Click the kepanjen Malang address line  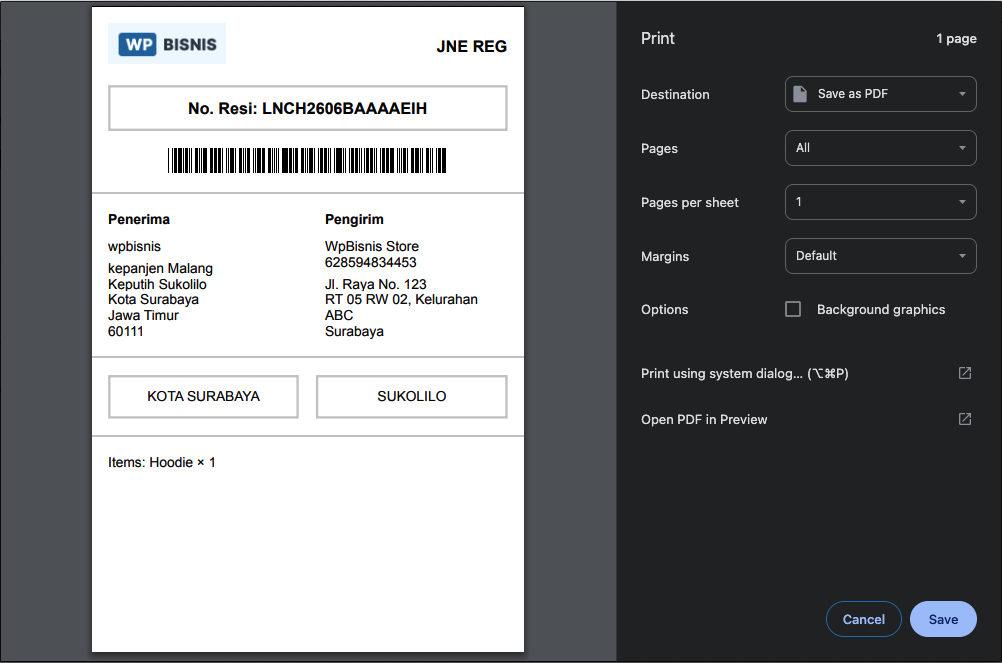[160, 268]
